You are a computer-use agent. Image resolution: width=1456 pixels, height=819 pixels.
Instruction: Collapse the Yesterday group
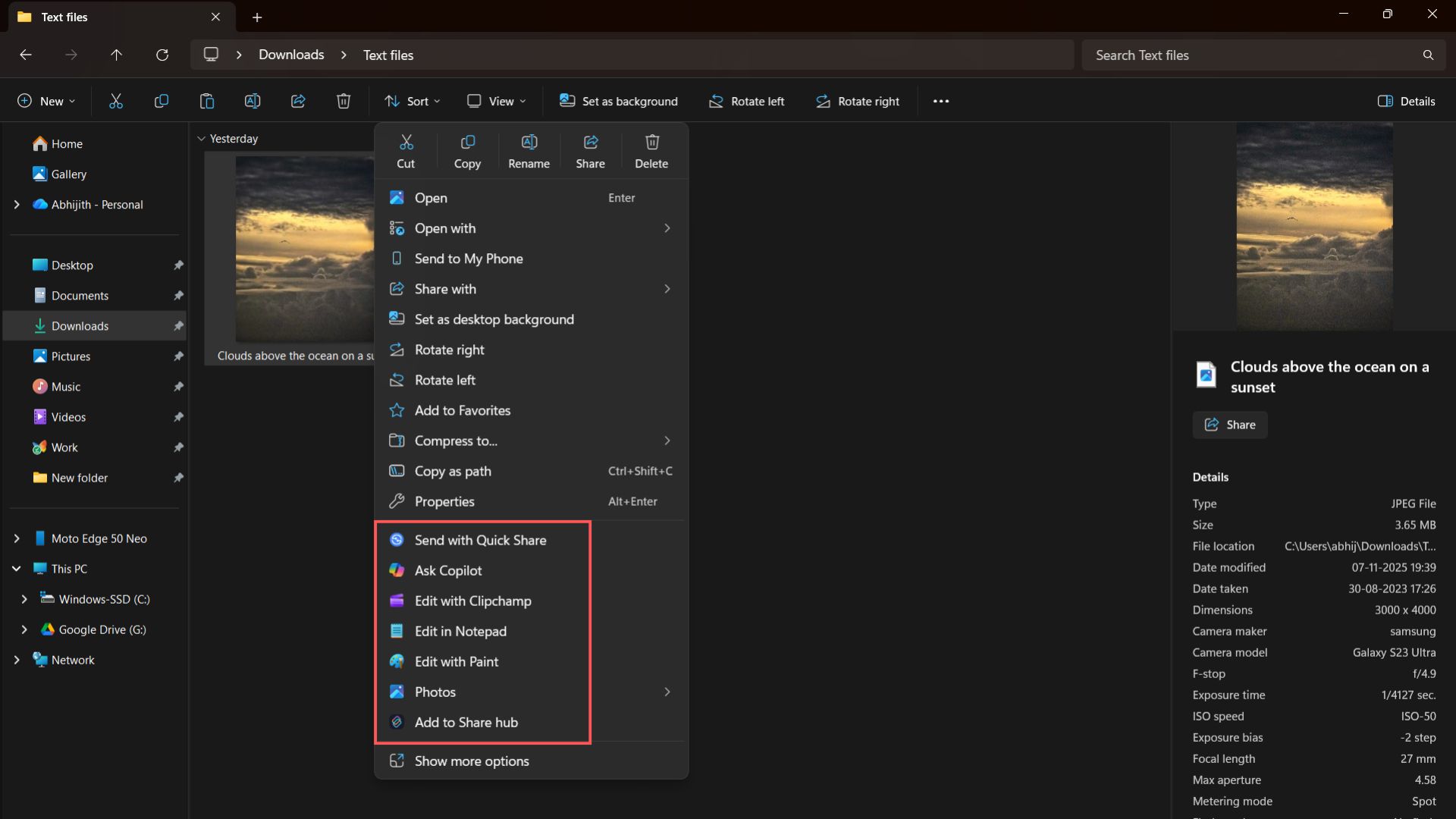coord(201,138)
